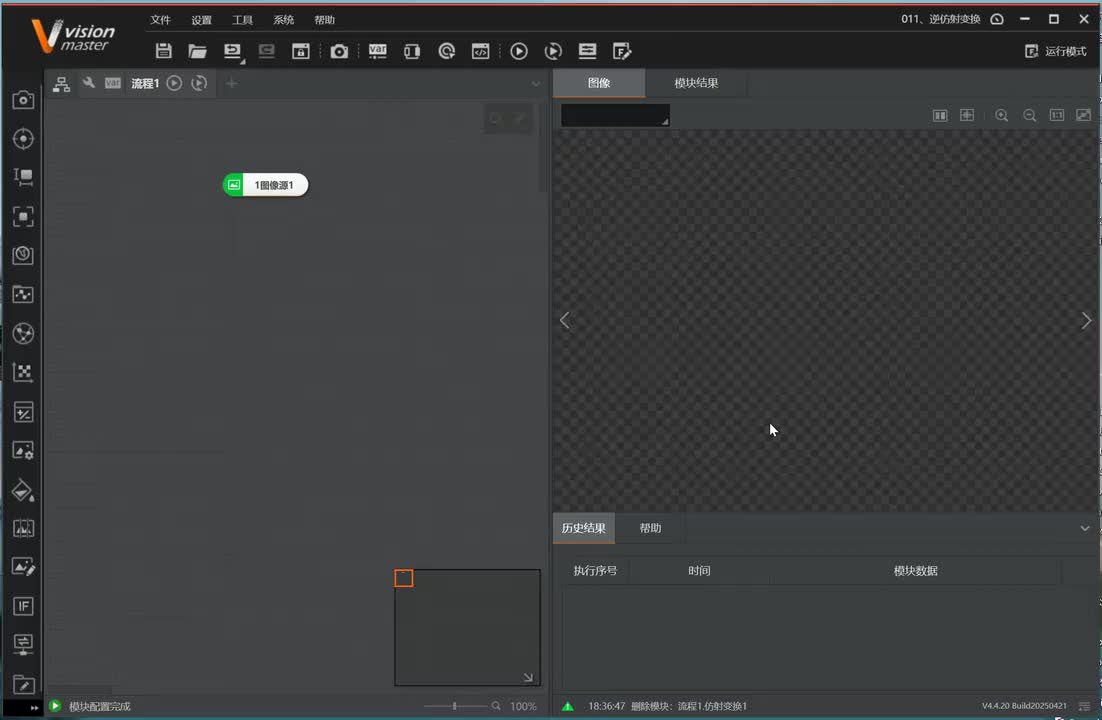Open the measurement tools in sidebar
The height and width of the screenshot is (720, 1102).
pyautogui.click(x=23, y=177)
